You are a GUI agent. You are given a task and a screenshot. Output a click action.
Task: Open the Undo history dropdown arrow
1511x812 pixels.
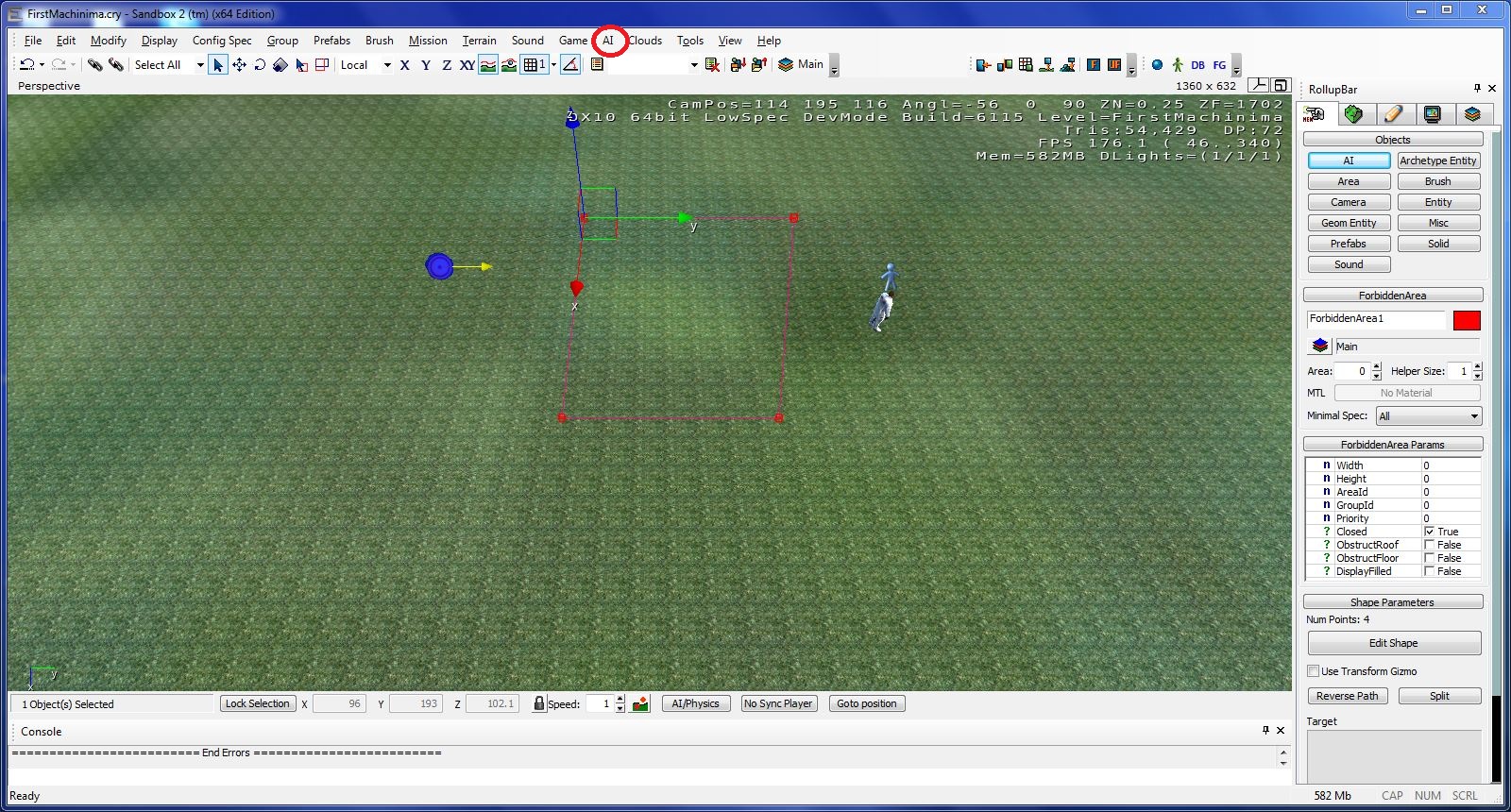[x=42, y=64]
